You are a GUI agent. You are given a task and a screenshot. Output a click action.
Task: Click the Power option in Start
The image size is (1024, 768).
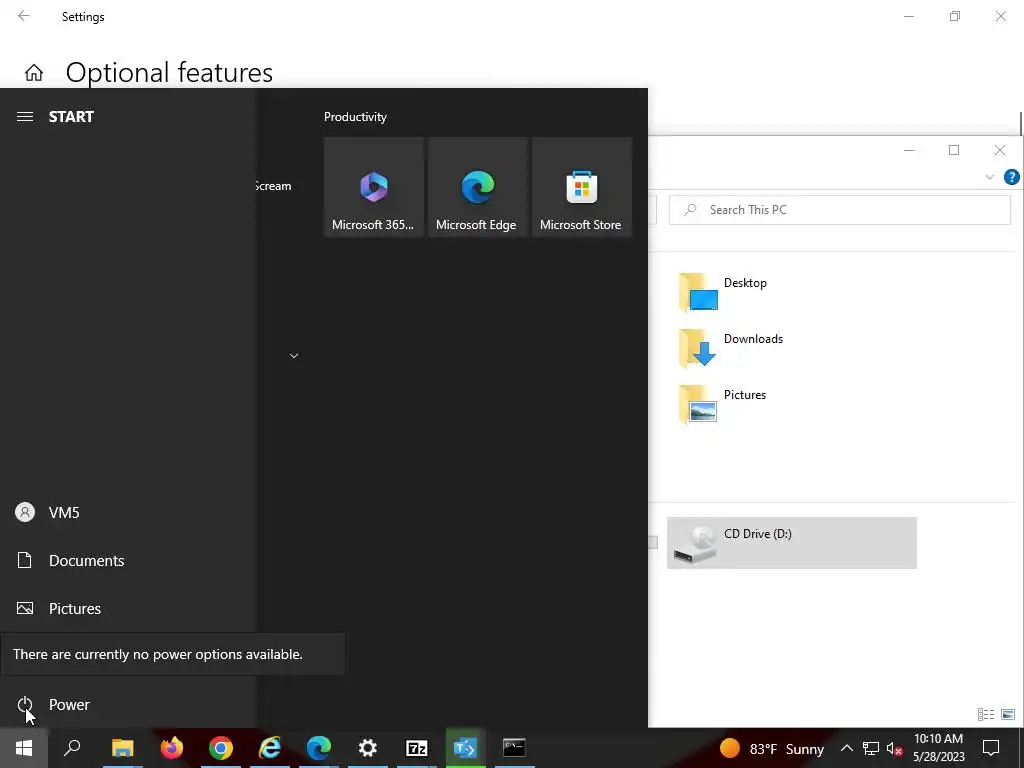127,705
